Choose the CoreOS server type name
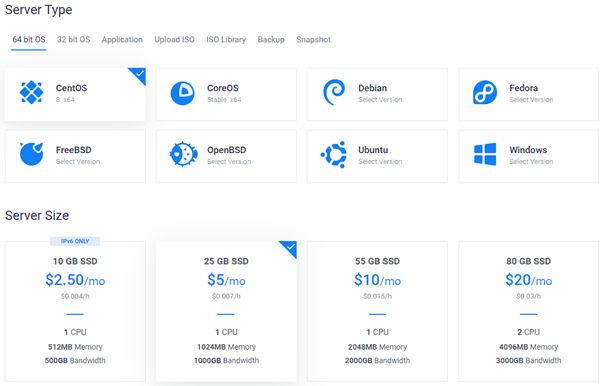The width and height of the screenshot is (602, 386). tap(223, 88)
